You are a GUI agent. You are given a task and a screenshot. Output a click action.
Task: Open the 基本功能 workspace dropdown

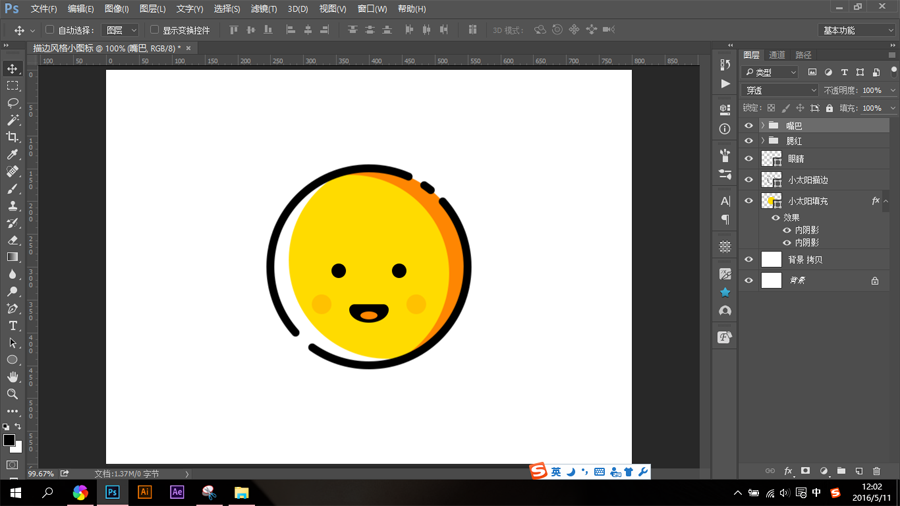pyautogui.click(x=857, y=30)
